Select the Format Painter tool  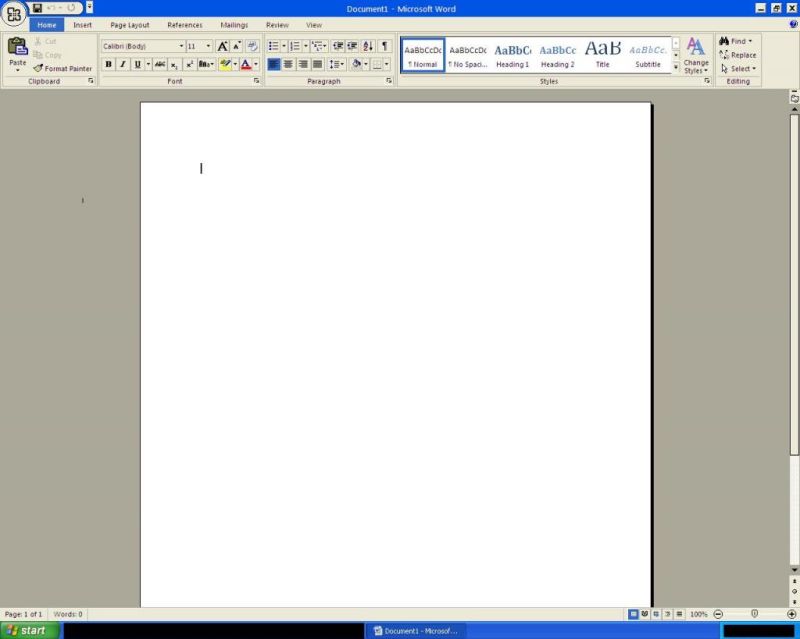(63, 68)
